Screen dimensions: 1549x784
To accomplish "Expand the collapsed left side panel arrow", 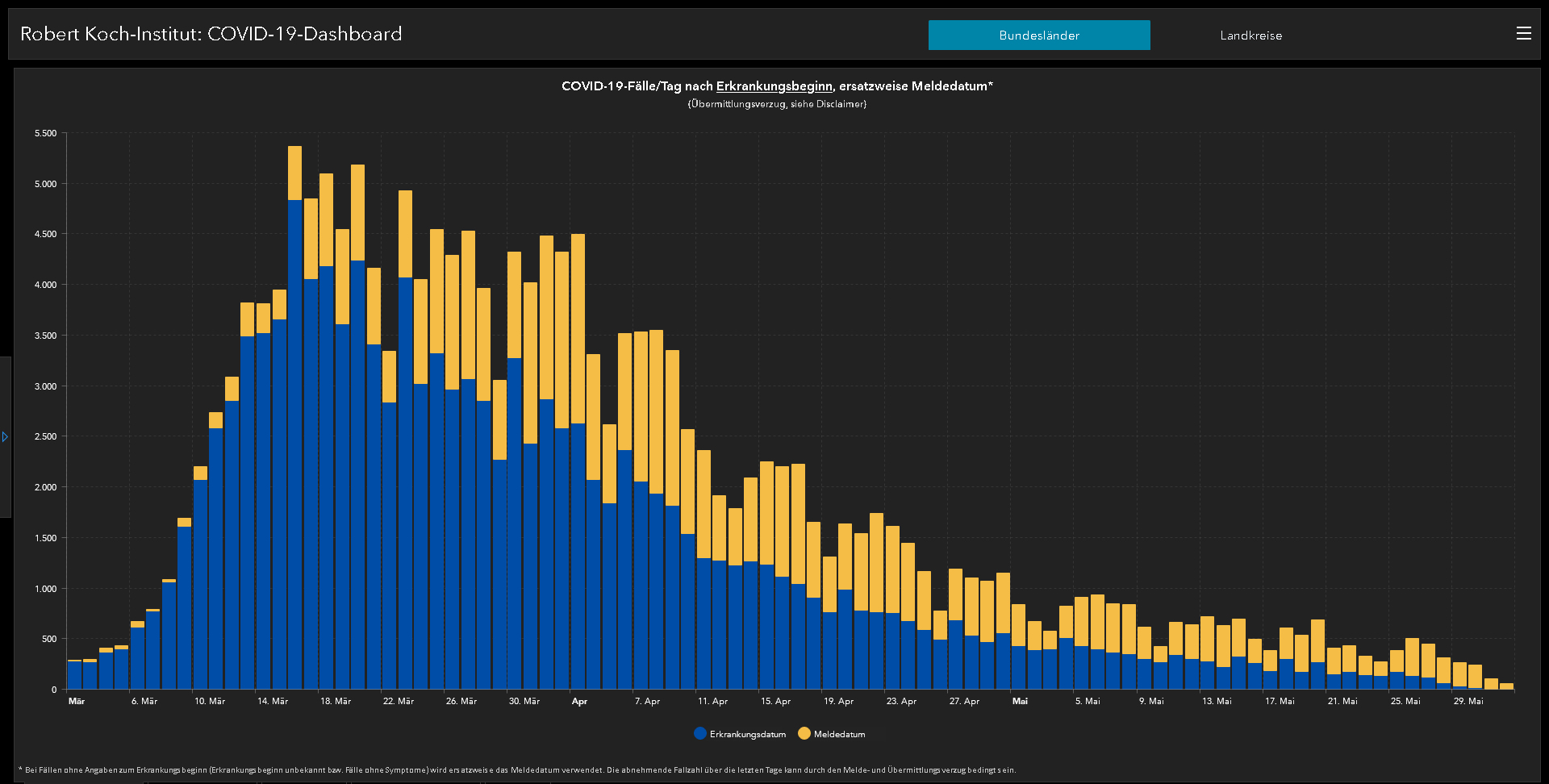I will coord(5,436).
